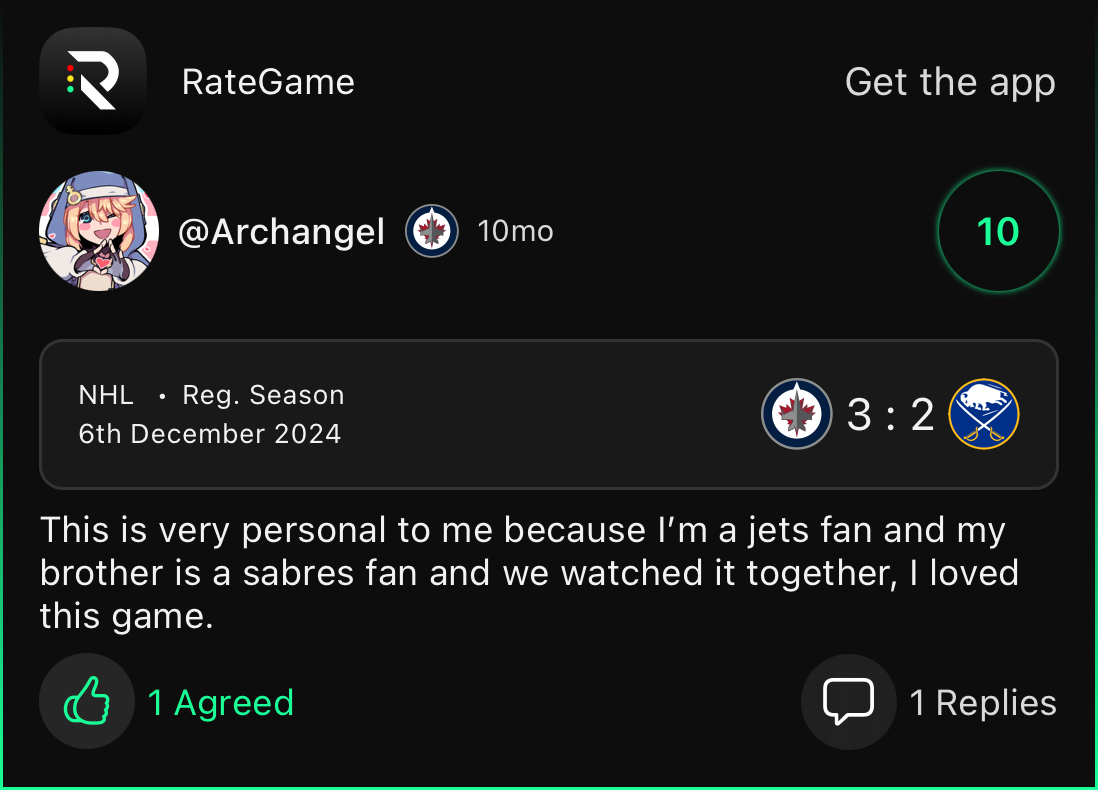Click the 6th December 2024 game date
This screenshot has height=790, width=1098.
210,434
